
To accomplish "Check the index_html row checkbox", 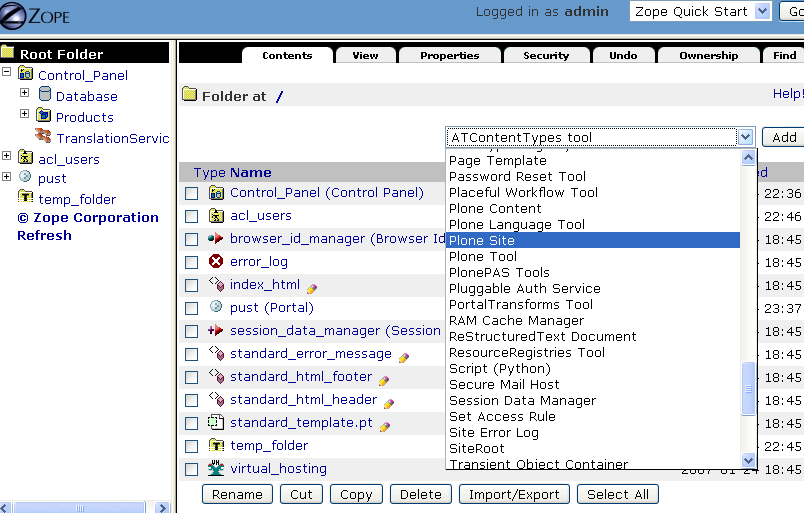I will pyautogui.click(x=192, y=285).
